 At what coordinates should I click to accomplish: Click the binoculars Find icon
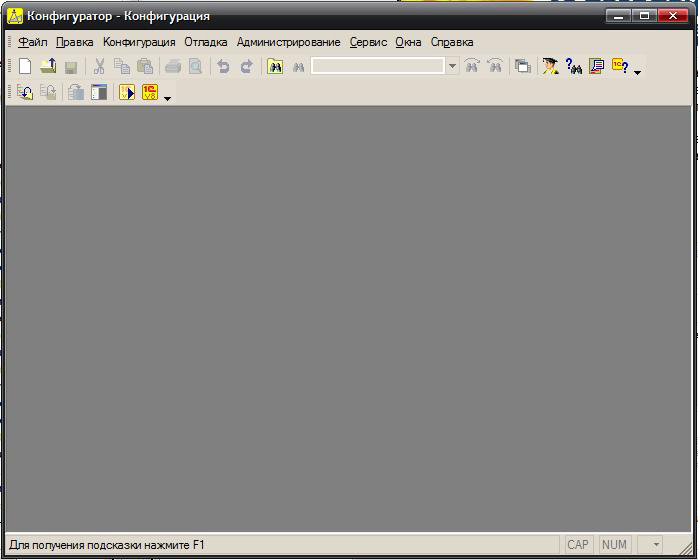coord(275,67)
